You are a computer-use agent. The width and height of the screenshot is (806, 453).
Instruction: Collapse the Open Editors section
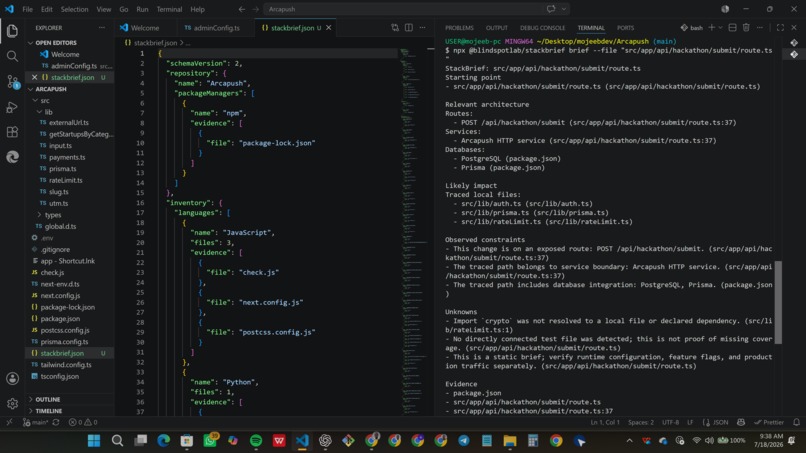(31, 43)
